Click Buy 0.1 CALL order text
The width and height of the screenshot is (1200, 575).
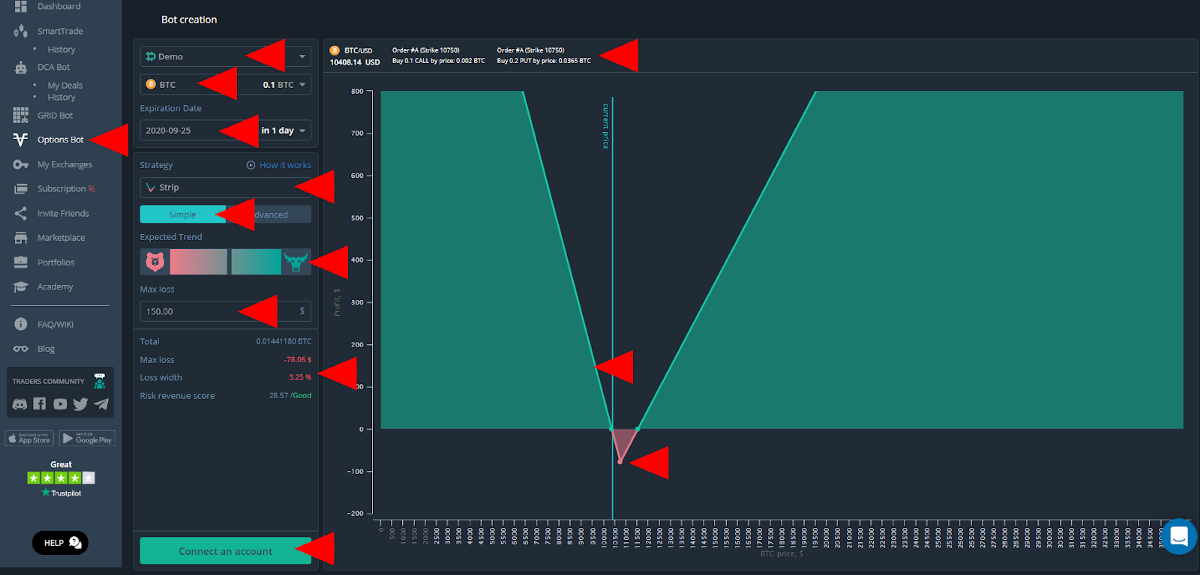point(438,61)
